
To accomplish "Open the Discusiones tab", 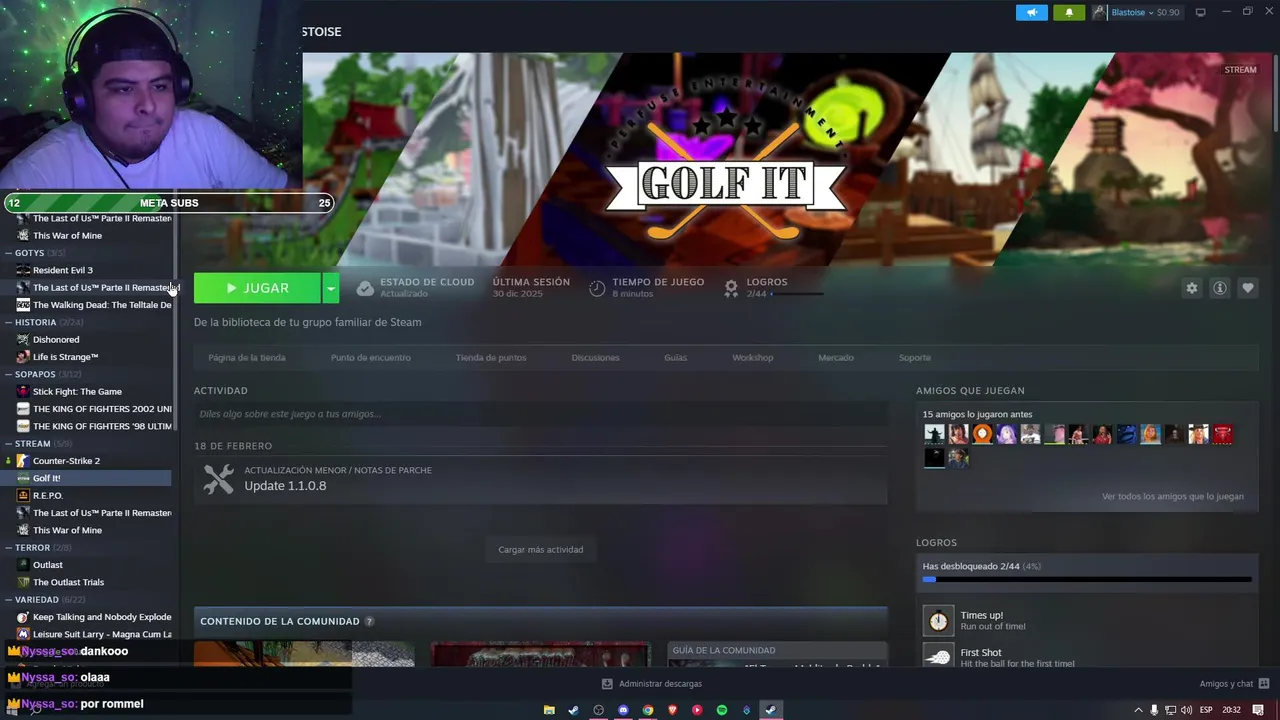I will [595, 357].
